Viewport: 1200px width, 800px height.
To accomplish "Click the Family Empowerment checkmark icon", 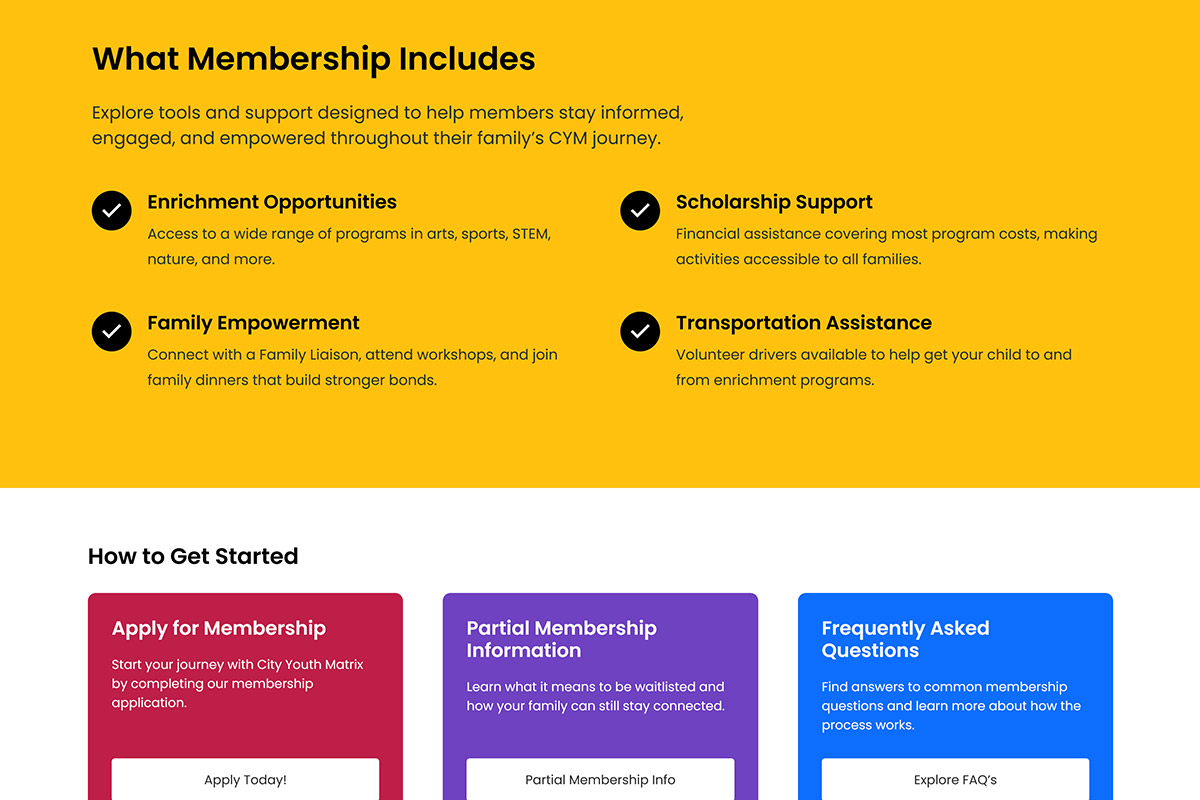I will 112,331.
